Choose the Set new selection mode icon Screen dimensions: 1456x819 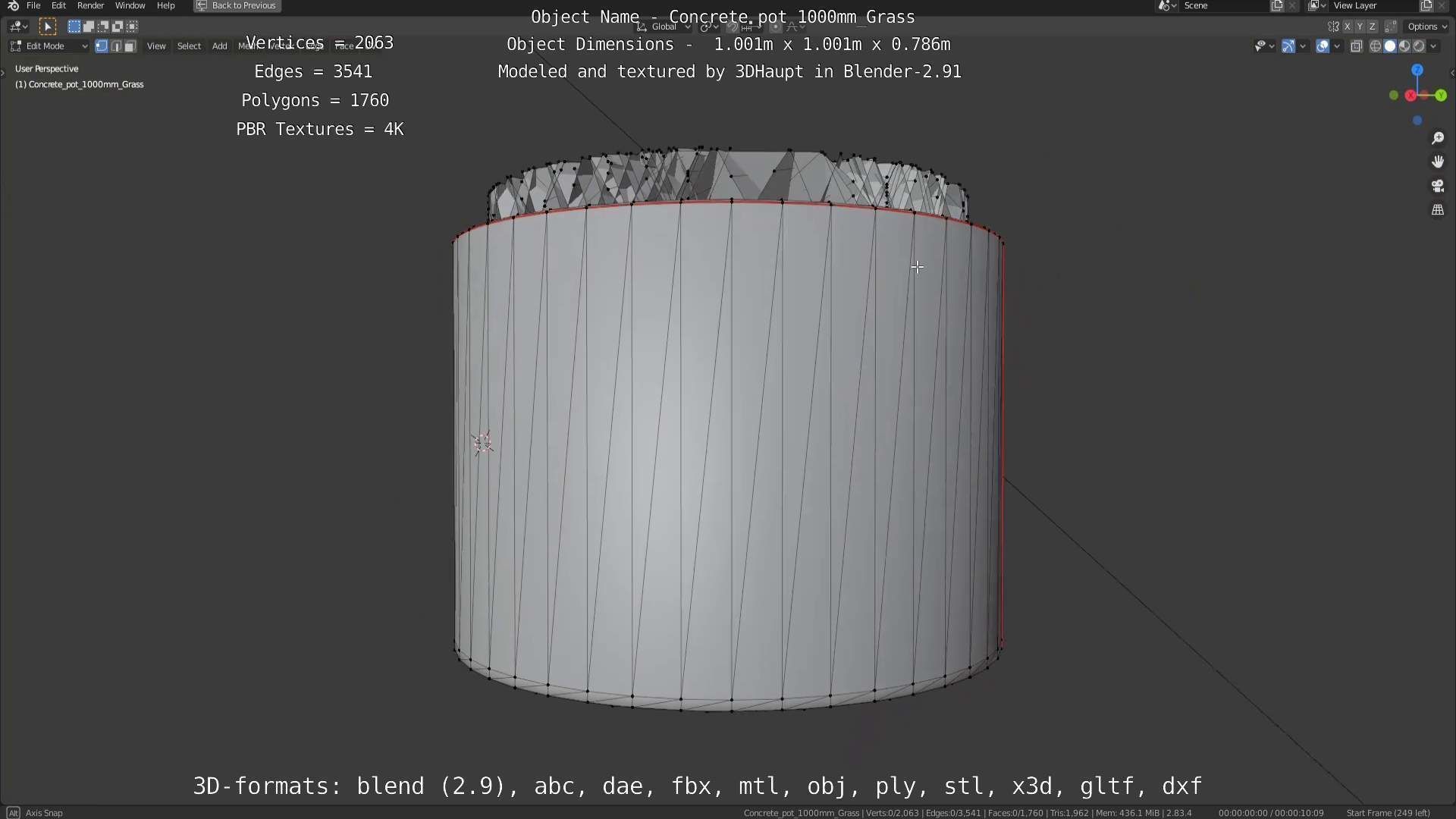[x=74, y=27]
